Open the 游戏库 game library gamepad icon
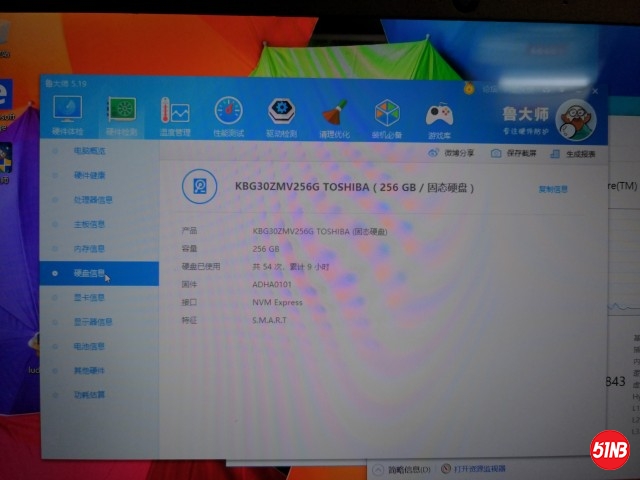Screen dimensions: 640x480 pos(439,115)
